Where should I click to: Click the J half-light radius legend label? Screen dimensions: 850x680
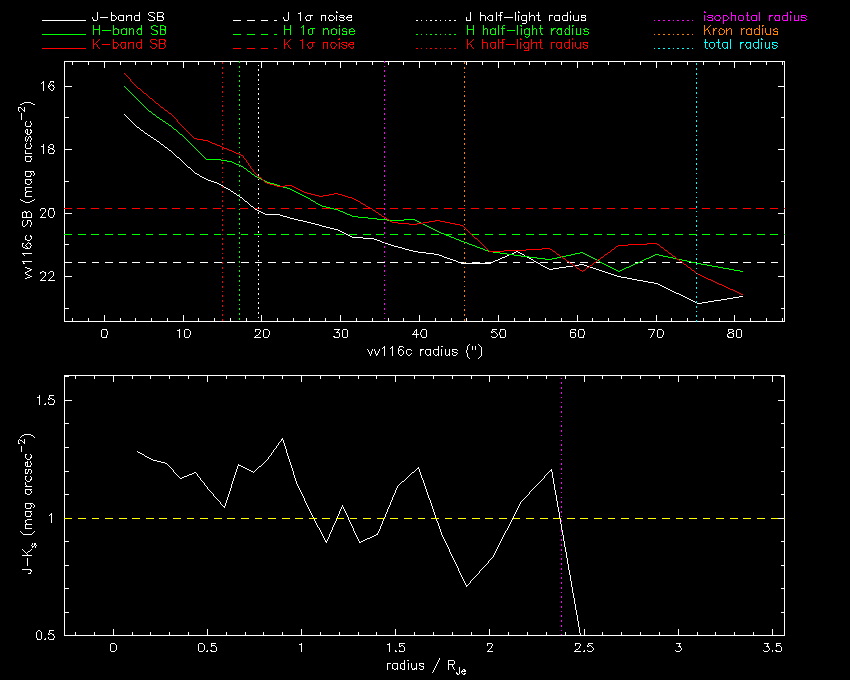pos(527,18)
